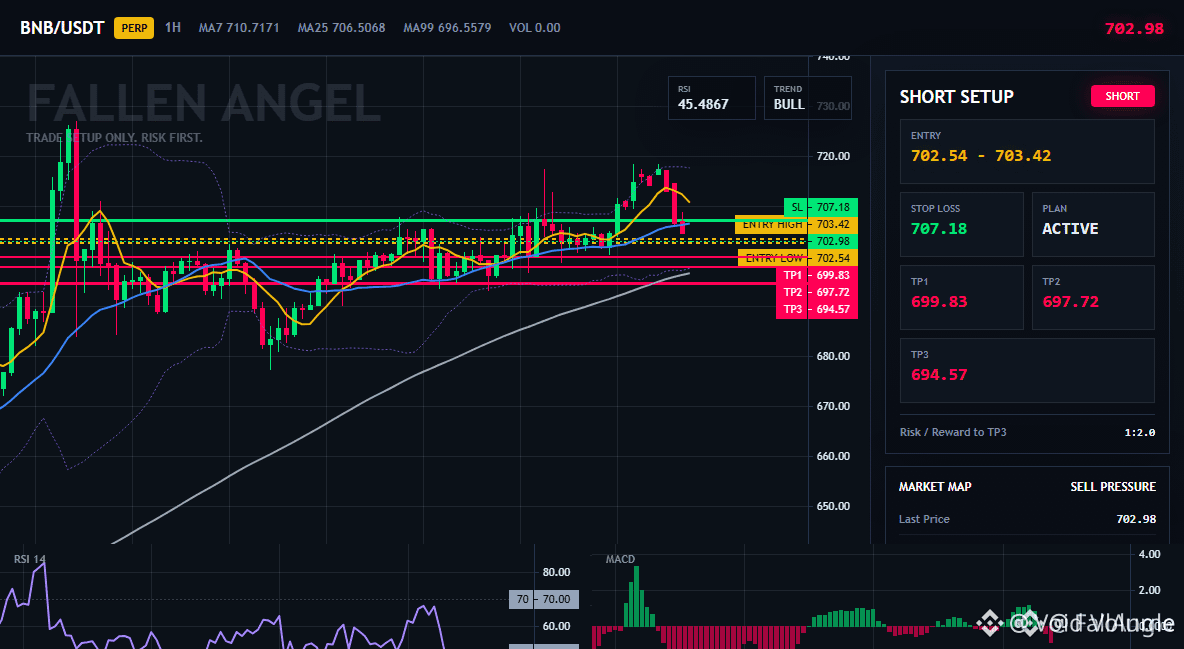Click the Last Price 702.98 value
The image size is (1184, 649).
point(1136,519)
